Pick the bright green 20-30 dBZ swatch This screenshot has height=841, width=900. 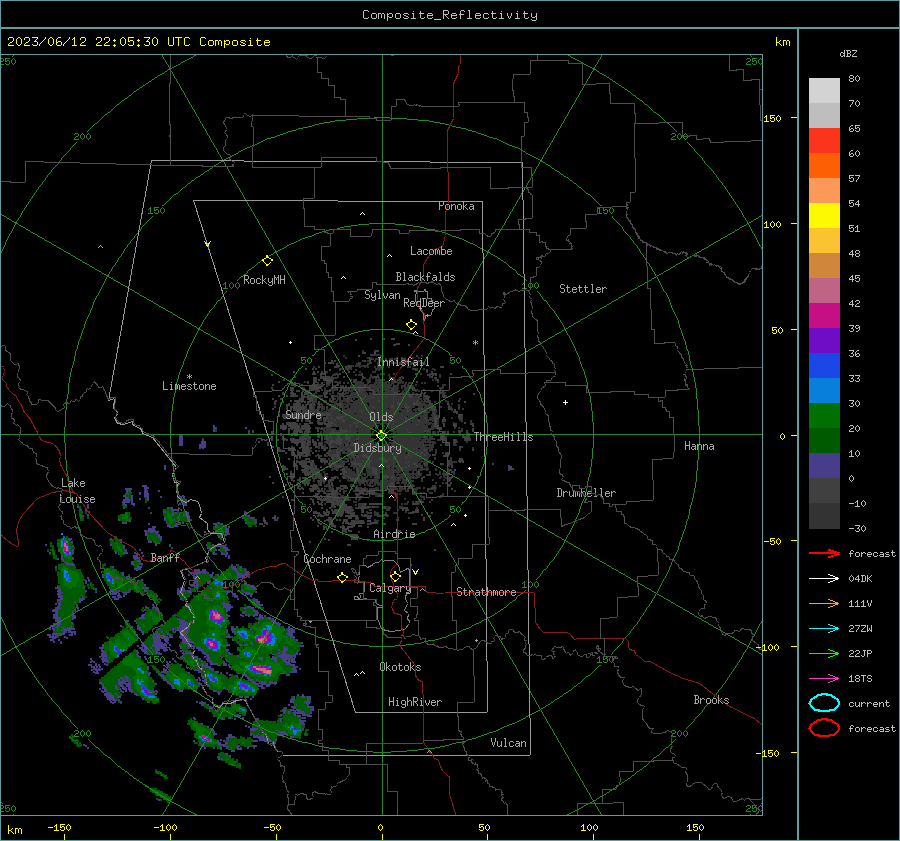point(824,416)
